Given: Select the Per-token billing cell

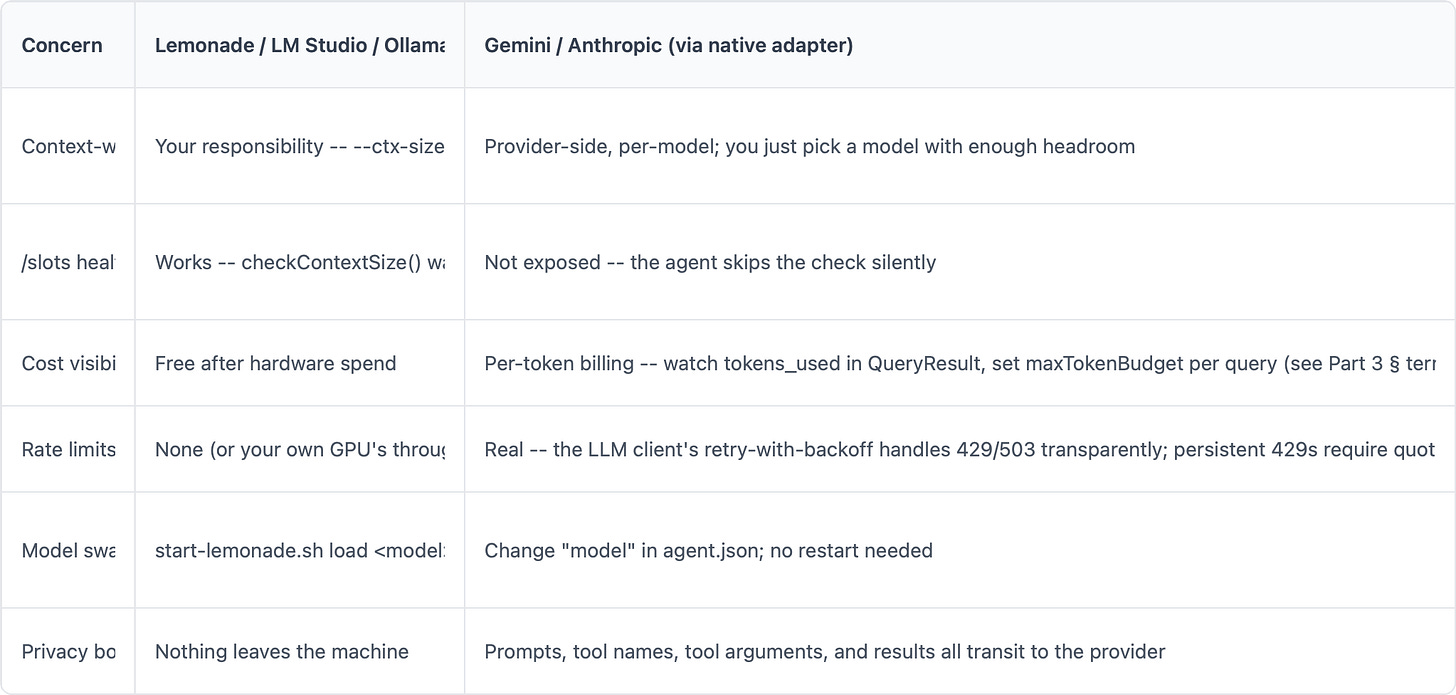Looking at the screenshot, I should tap(960, 363).
